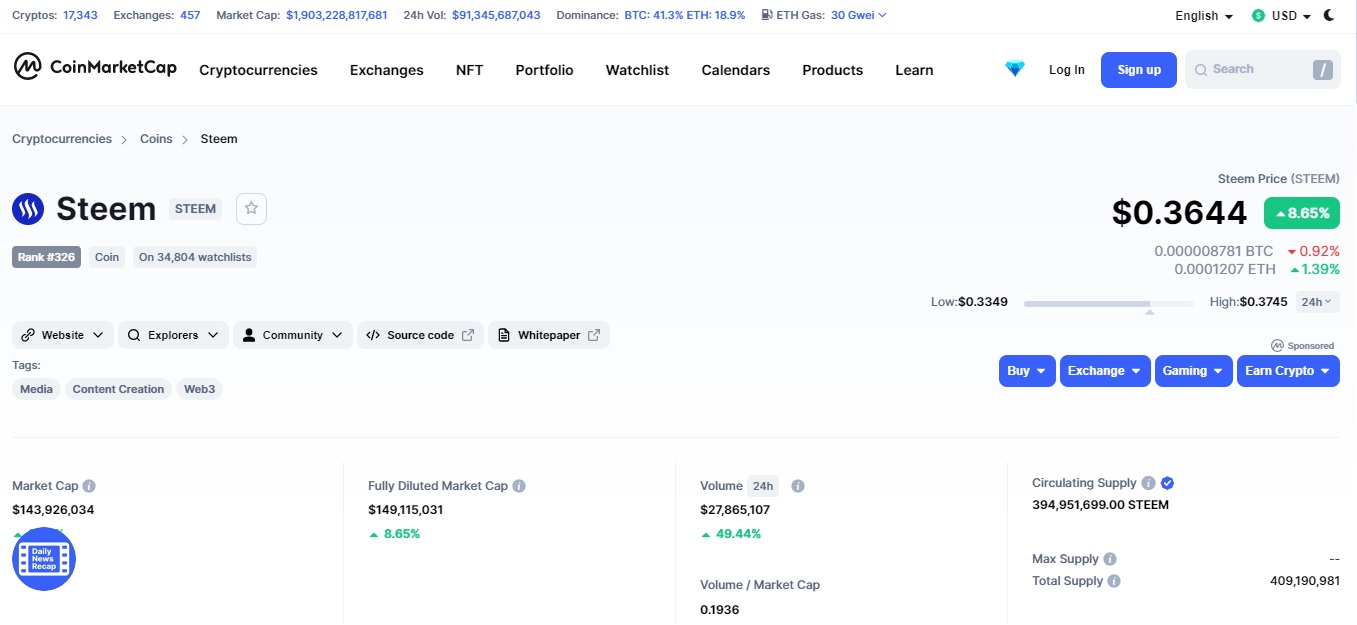Click the Max Supply info icon
Viewport: 1357px width, 625px height.
coord(1110,559)
